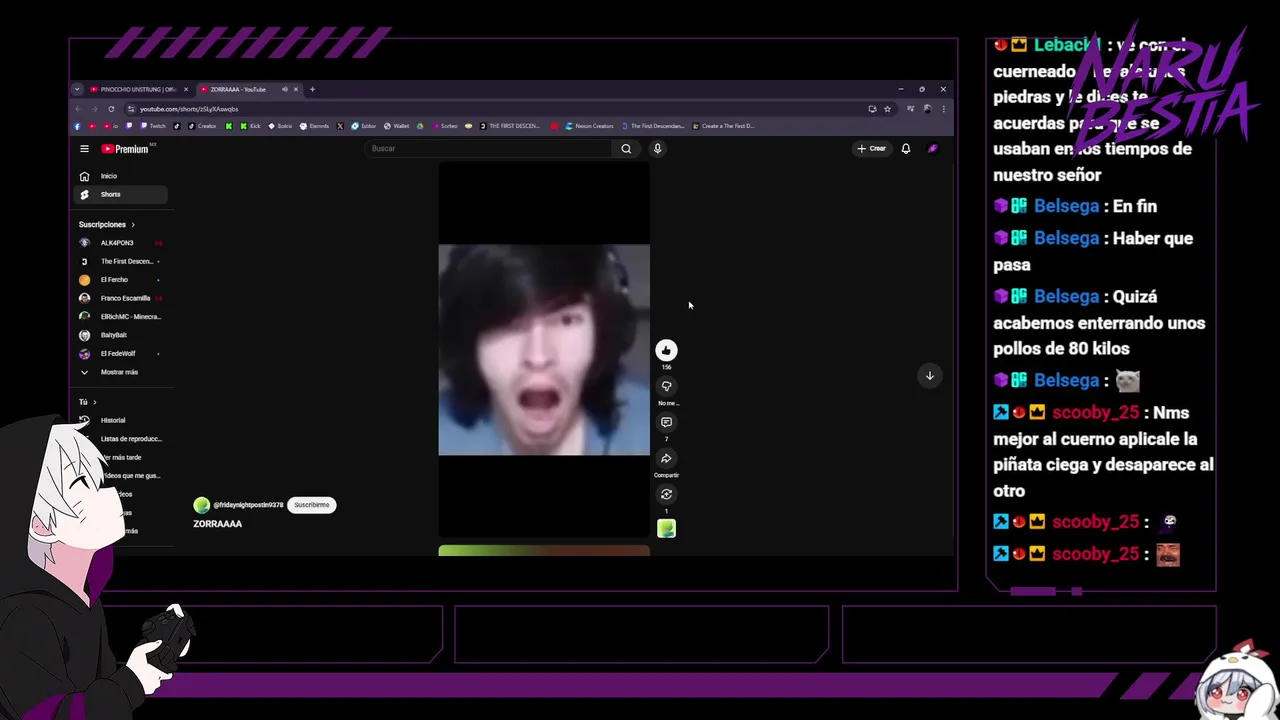Go to next short with down arrow
Viewport: 1280px width, 720px height.
tap(929, 376)
